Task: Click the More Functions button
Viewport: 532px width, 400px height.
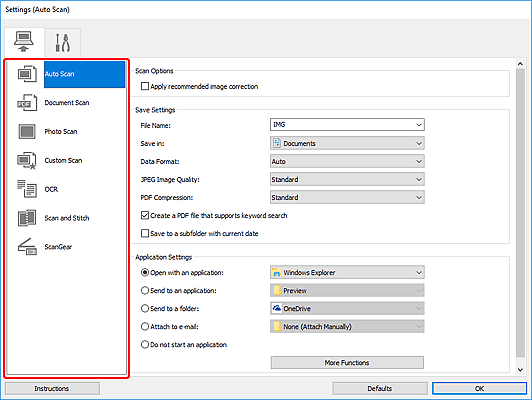Action: click(x=347, y=363)
